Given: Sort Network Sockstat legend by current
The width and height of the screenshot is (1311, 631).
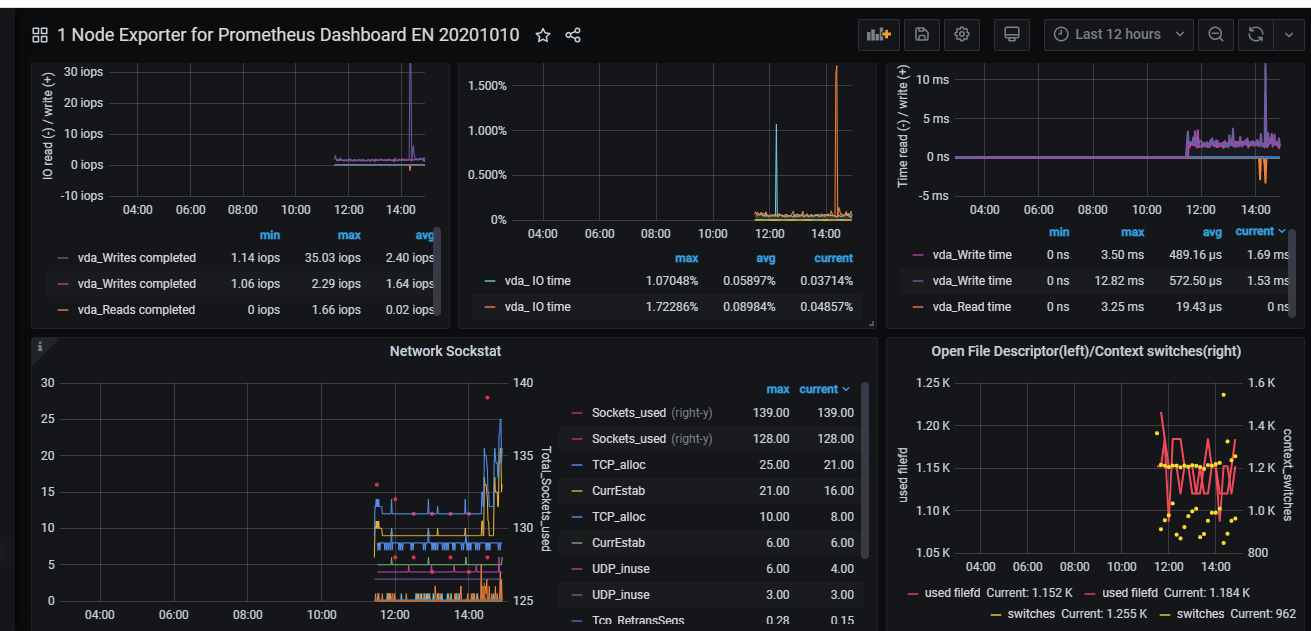Looking at the screenshot, I should pos(825,389).
